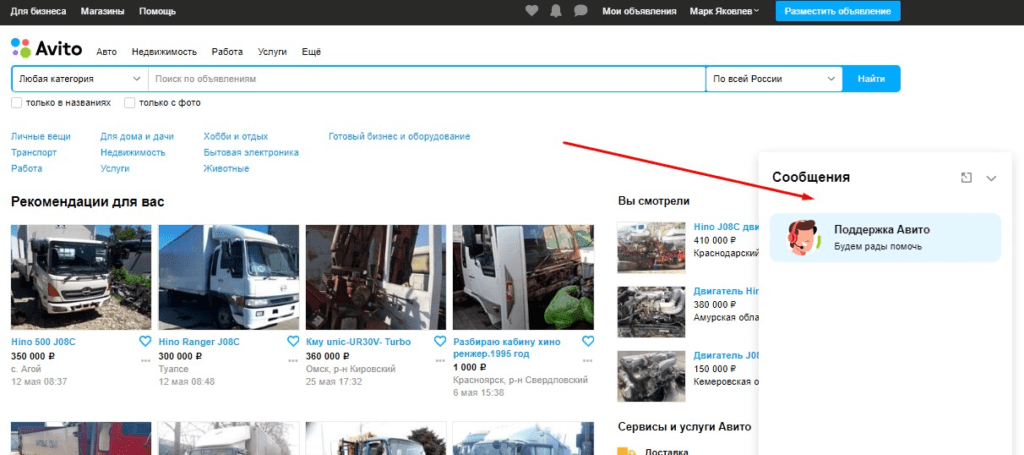Add Hino 500 J08C to favorites

coord(145,341)
